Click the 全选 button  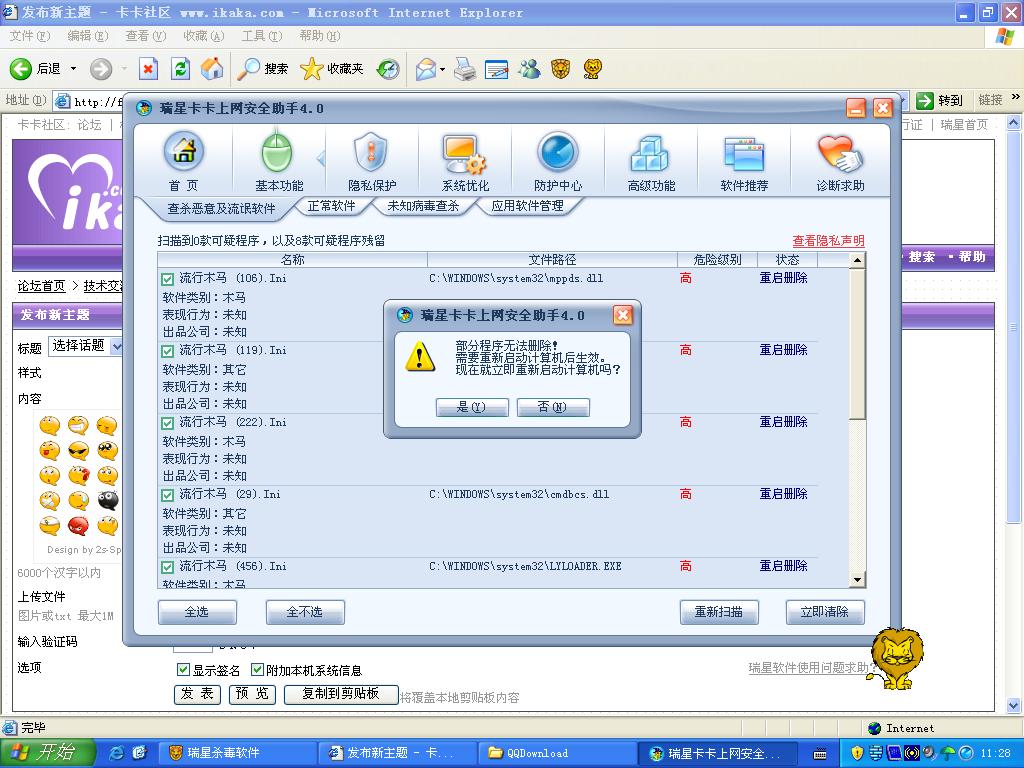[x=197, y=612]
